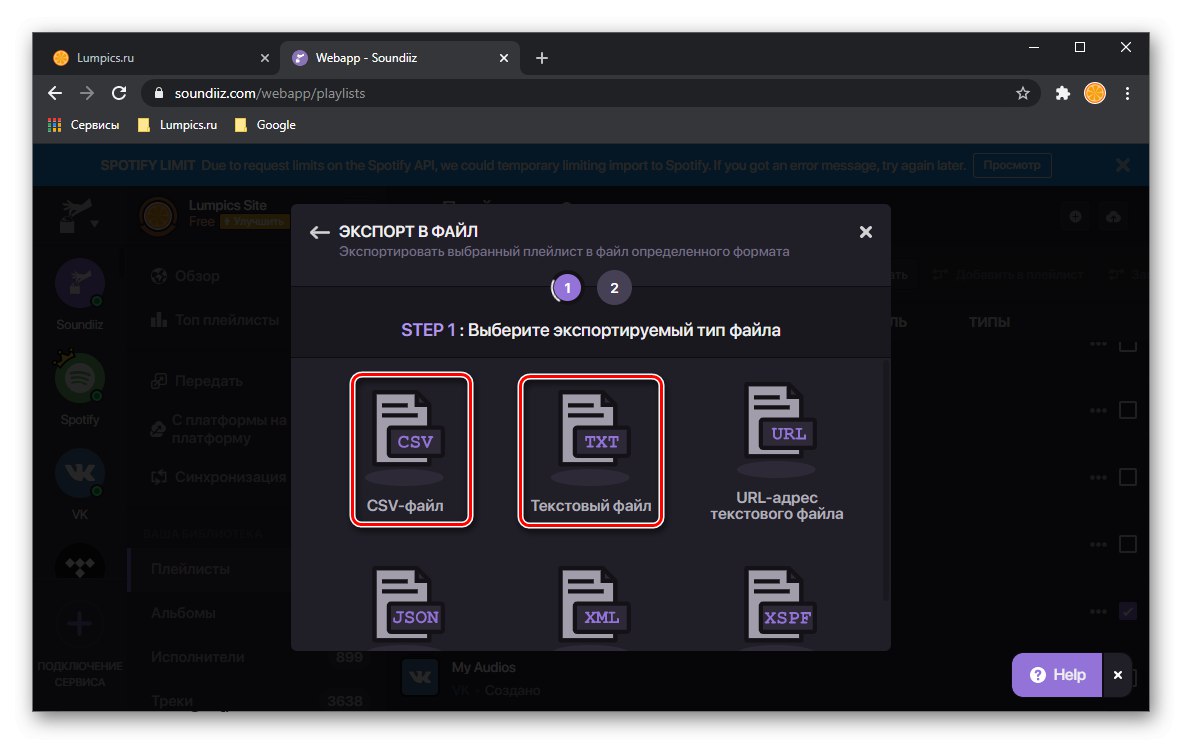Expand the Soundiiz logo dropdown arrow

click(x=94, y=224)
